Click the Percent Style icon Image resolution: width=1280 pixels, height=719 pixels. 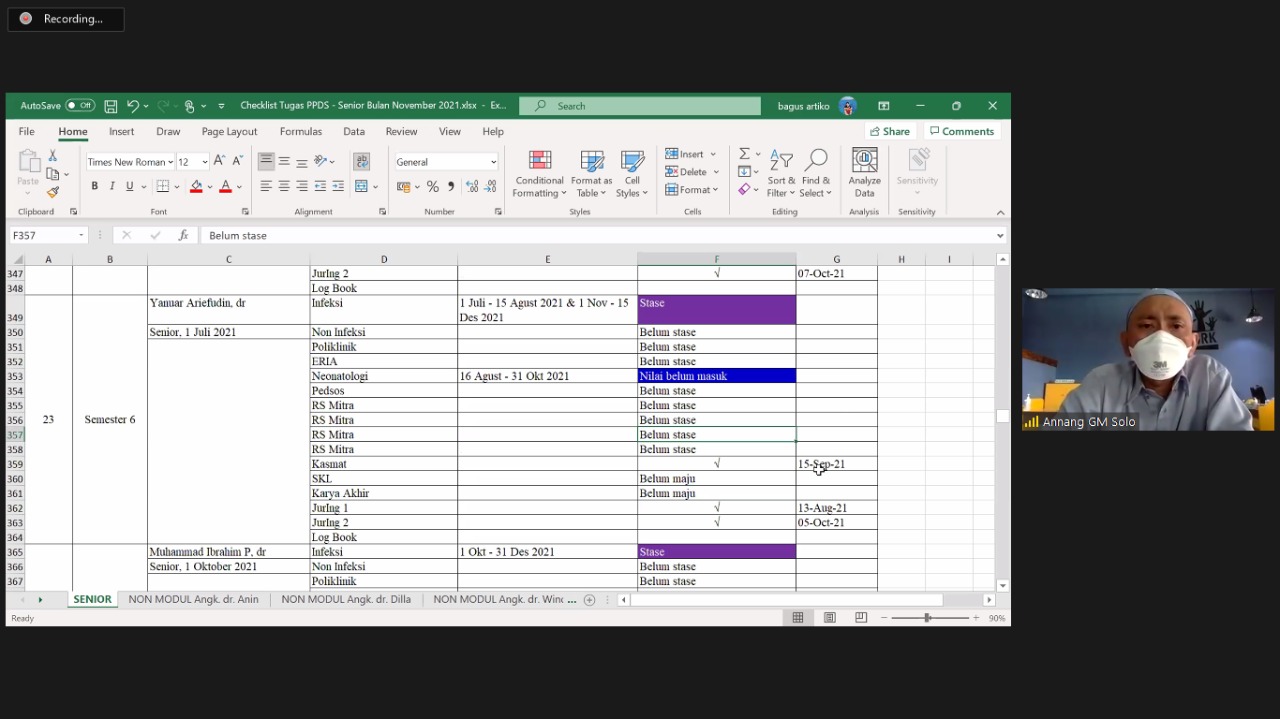432,186
